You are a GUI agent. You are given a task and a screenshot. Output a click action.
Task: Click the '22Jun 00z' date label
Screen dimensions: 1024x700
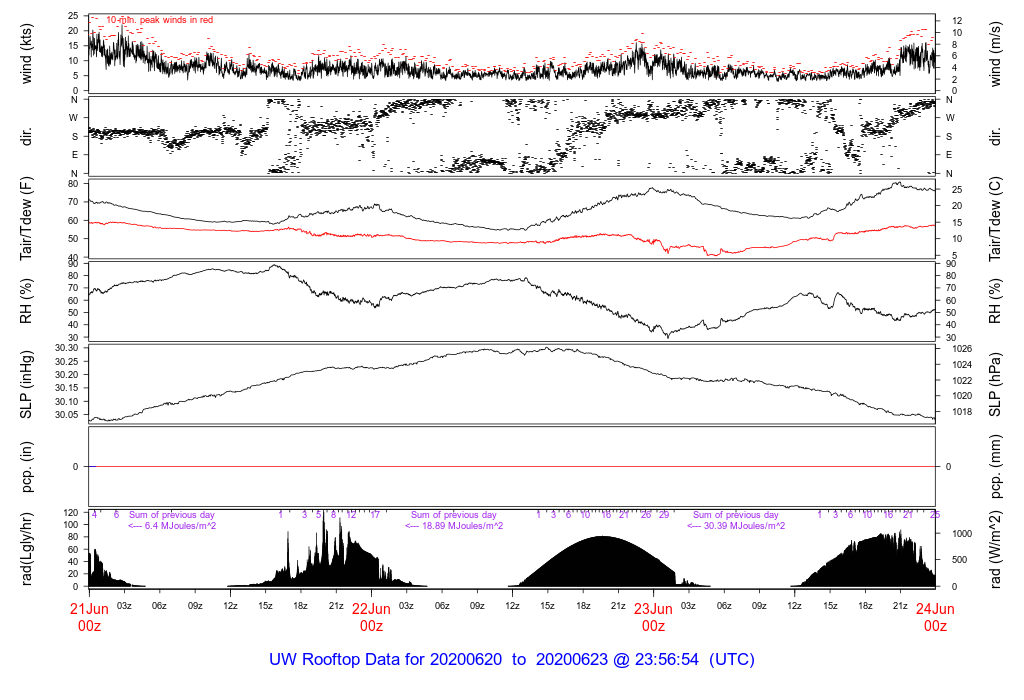[x=372, y=617]
